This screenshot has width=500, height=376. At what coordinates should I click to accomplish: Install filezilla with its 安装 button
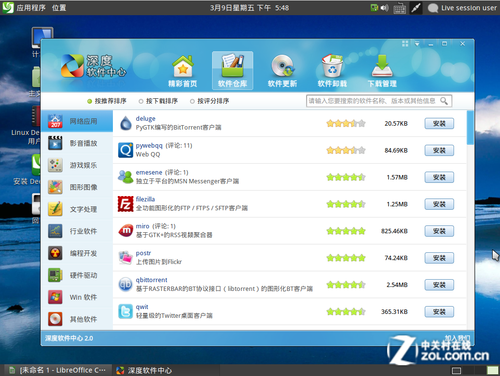[439, 204]
